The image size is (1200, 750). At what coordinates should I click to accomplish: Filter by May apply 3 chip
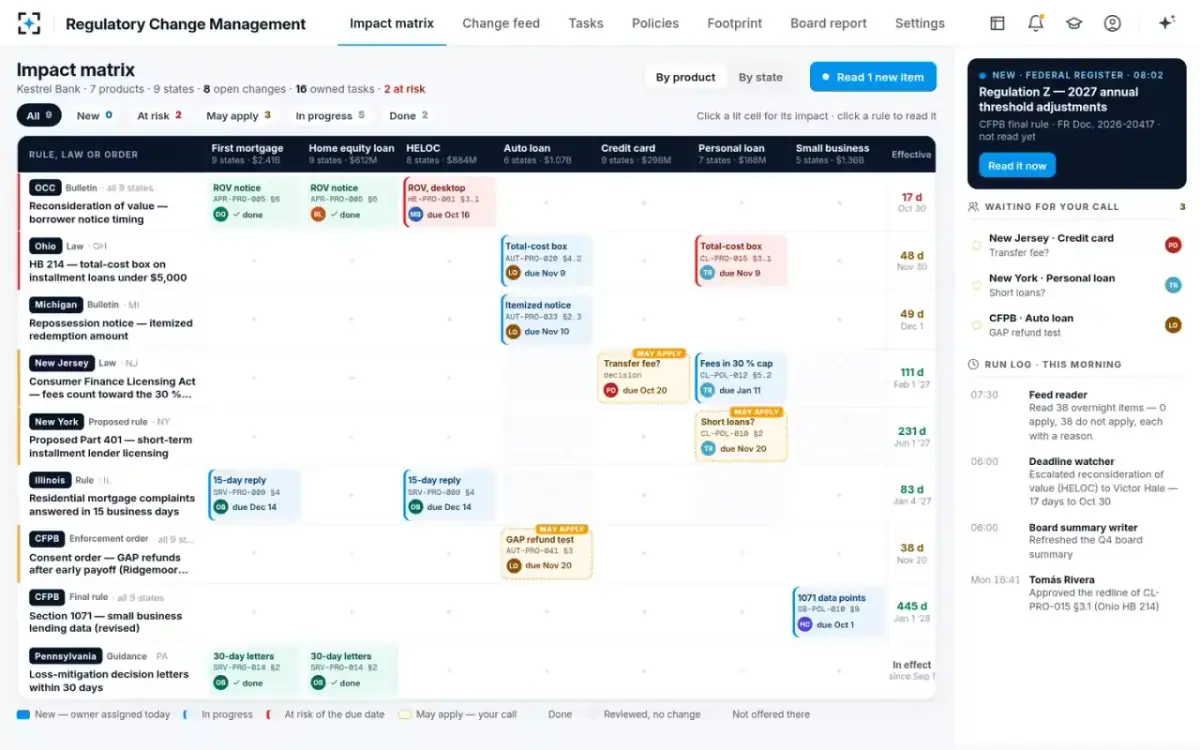point(238,116)
